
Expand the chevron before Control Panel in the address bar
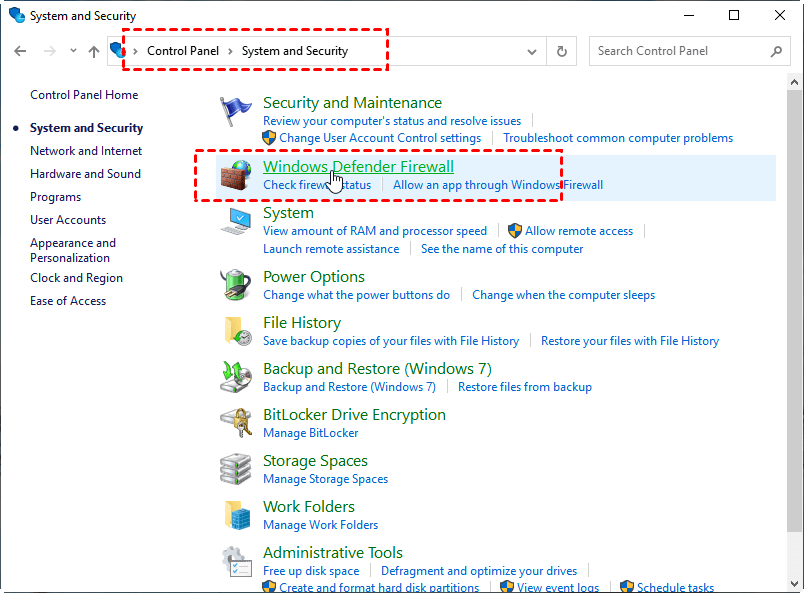coord(135,51)
